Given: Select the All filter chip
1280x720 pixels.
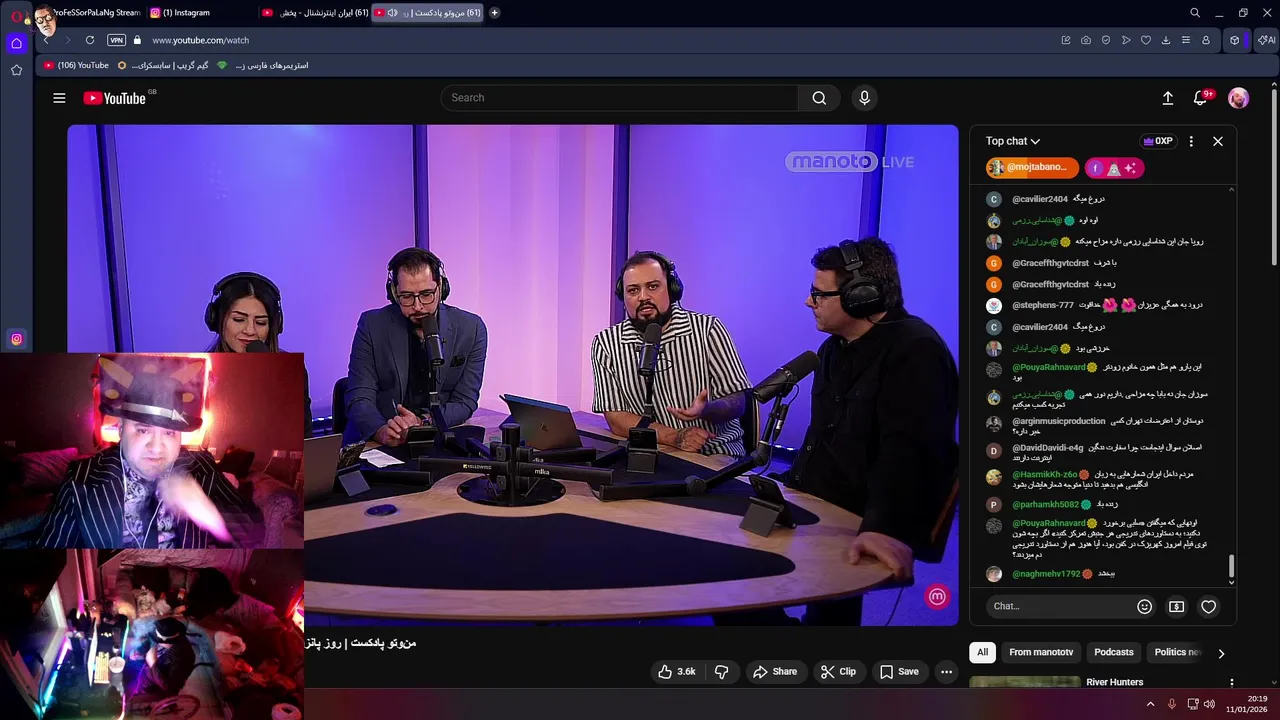Looking at the screenshot, I should pos(982,652).
